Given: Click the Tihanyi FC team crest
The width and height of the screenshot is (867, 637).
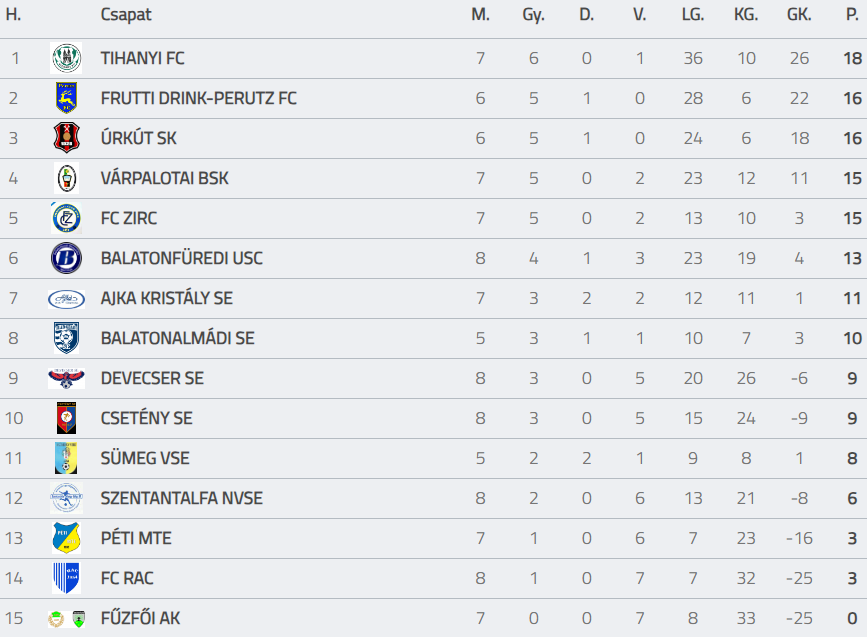Looking at the screenshot, I should click(66, 58).
